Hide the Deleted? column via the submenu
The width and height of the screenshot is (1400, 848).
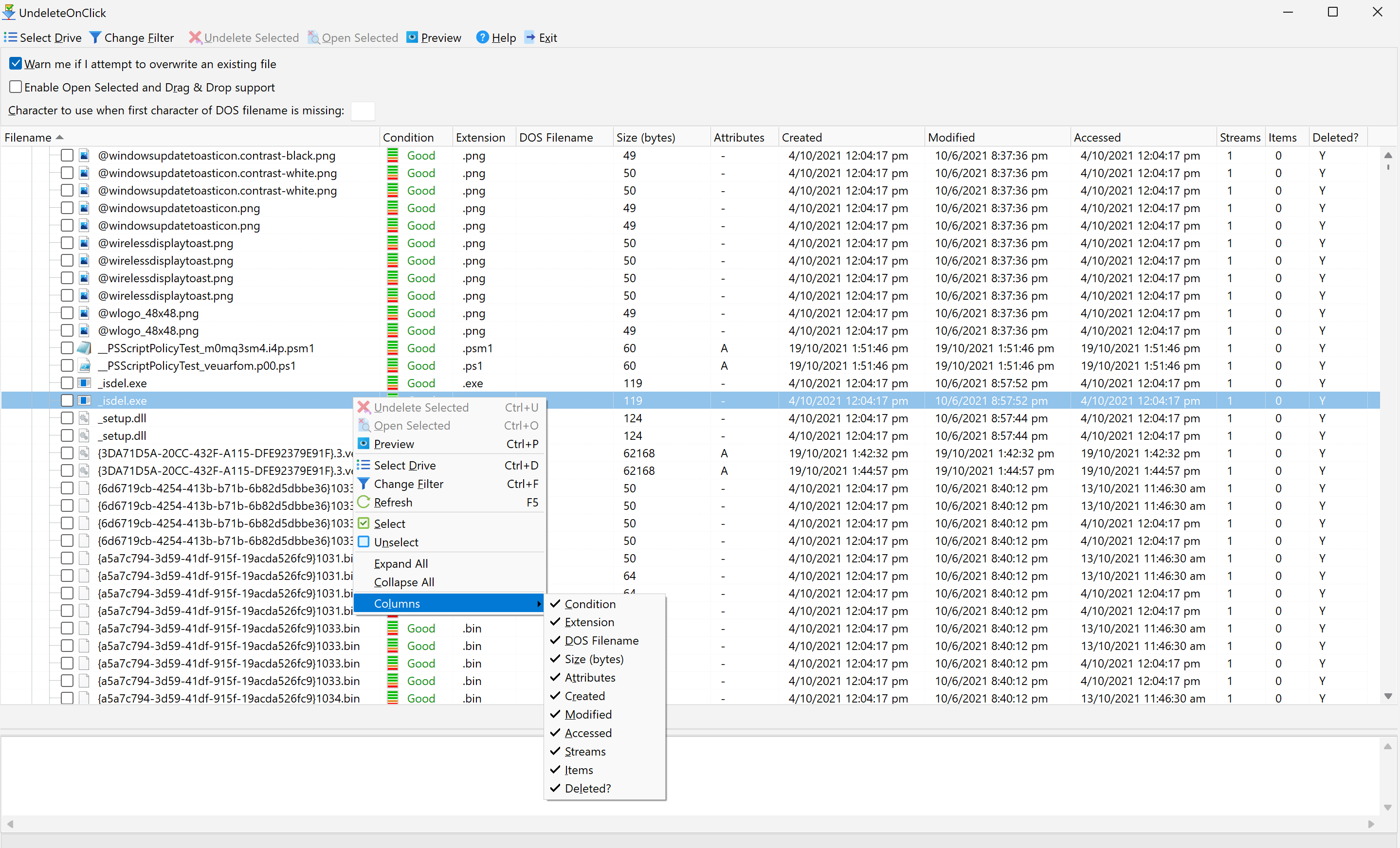587,788
